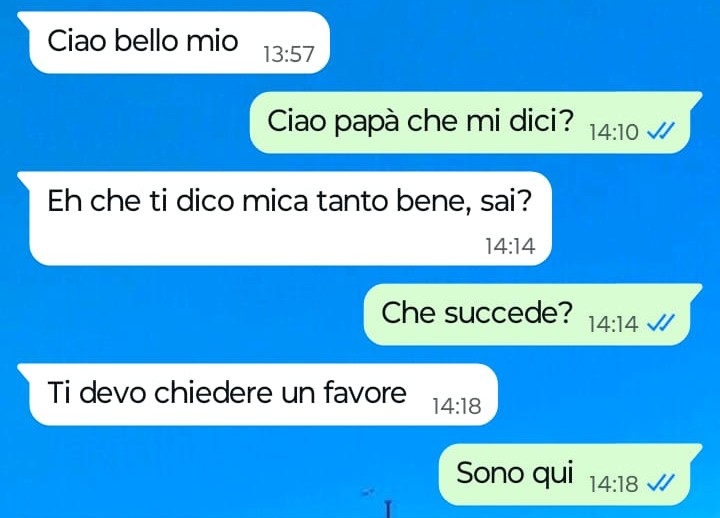Click the 13:57 timestamp

coord(289,54)
